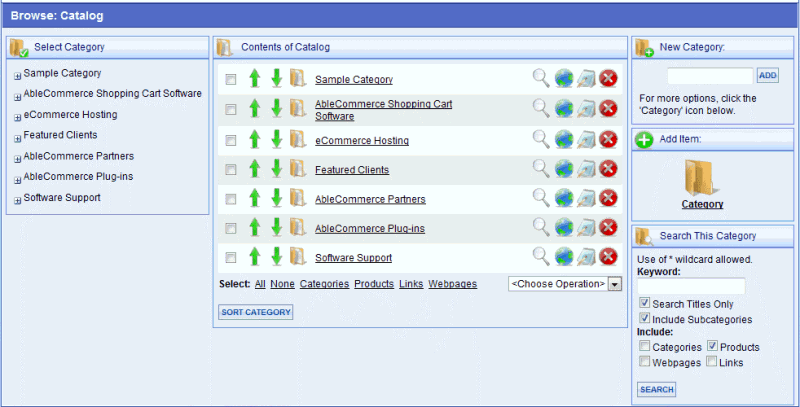The width and height of the screenshot is (800, 407).
Task: Click the globe icon in AbleCommerce Shopping Cart Software row
Action: [x=564, y=109]
